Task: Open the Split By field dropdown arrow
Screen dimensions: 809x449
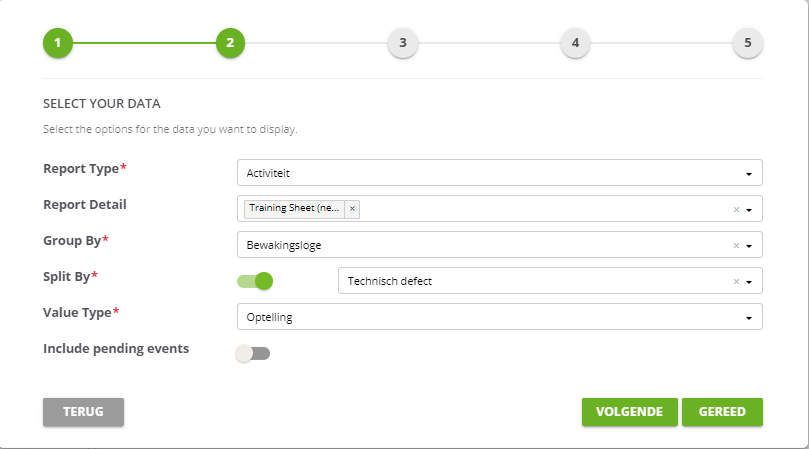Action: coord(749,282)
